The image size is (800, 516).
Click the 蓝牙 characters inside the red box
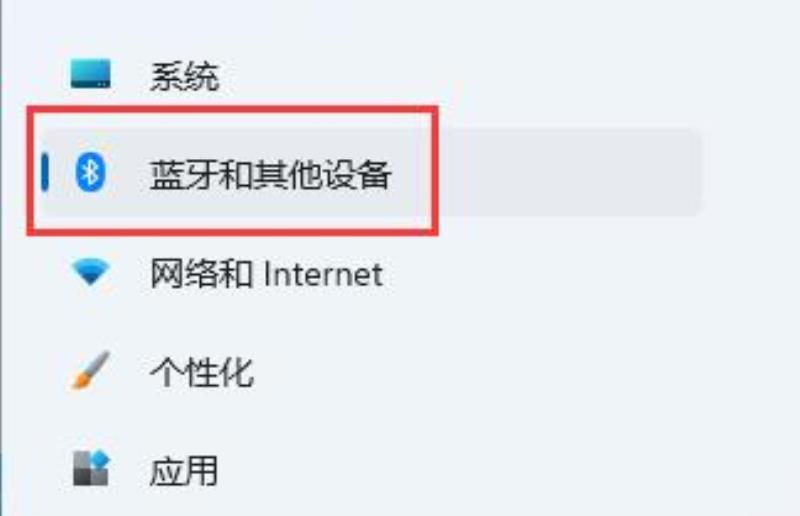[184, 174]
